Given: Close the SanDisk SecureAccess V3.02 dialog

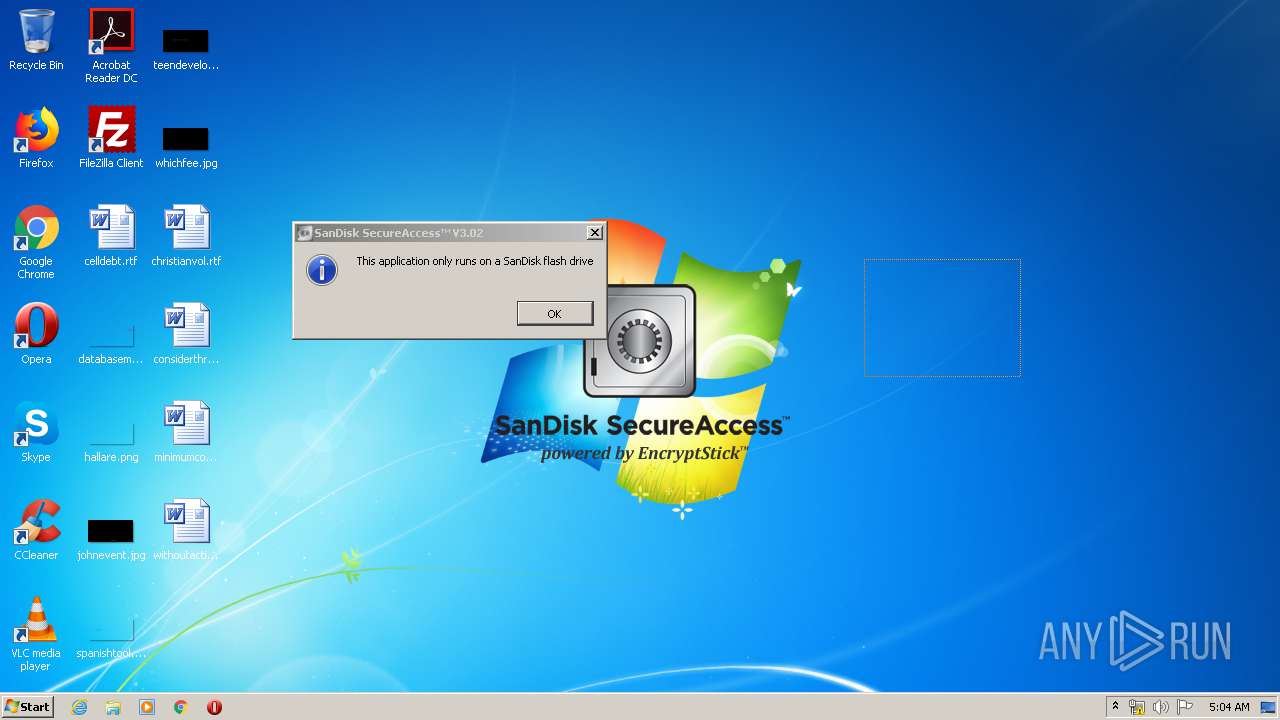Looking at the screenshot, I should [x=594, y=232].
